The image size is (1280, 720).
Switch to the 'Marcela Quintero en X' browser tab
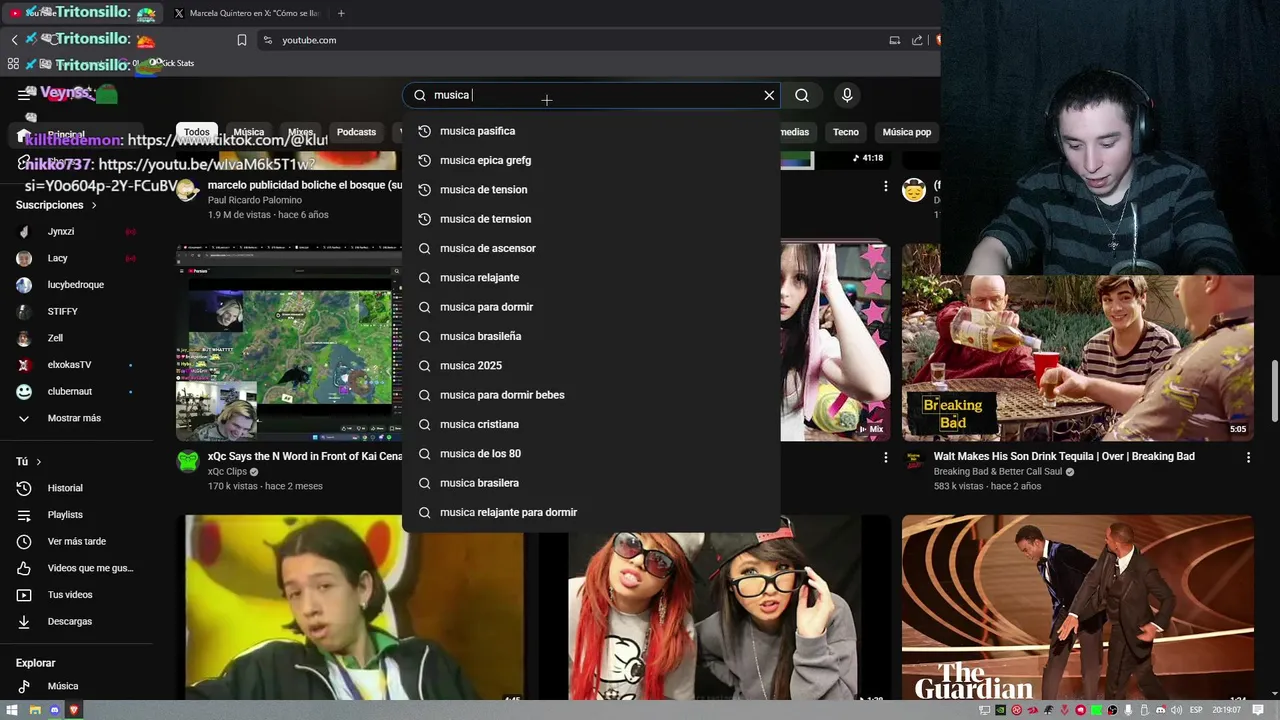pos(247,13)
